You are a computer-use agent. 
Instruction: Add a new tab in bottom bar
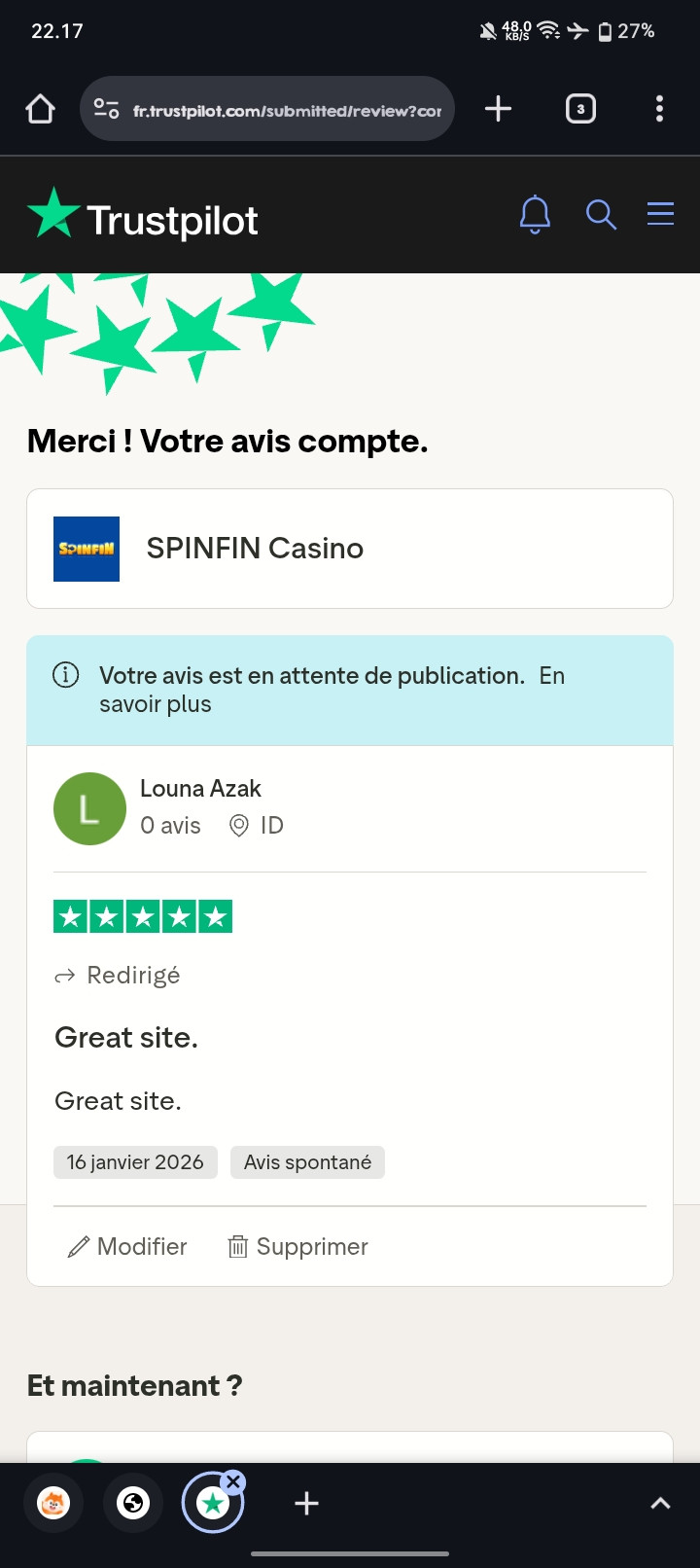[306, 1504]
